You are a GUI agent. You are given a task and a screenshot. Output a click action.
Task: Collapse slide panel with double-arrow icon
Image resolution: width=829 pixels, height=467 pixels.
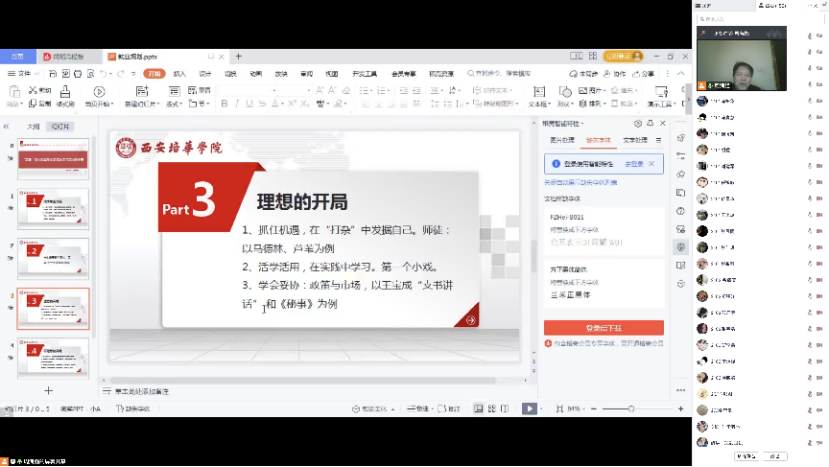[7, 127]
